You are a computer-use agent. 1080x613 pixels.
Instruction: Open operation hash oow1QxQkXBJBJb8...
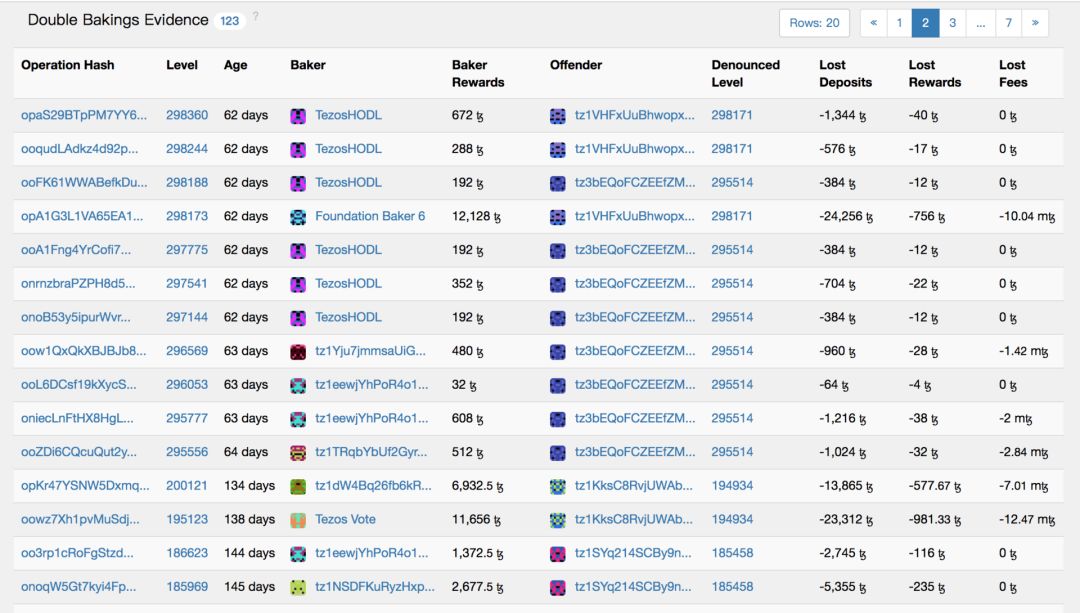(x=83, y=351)
